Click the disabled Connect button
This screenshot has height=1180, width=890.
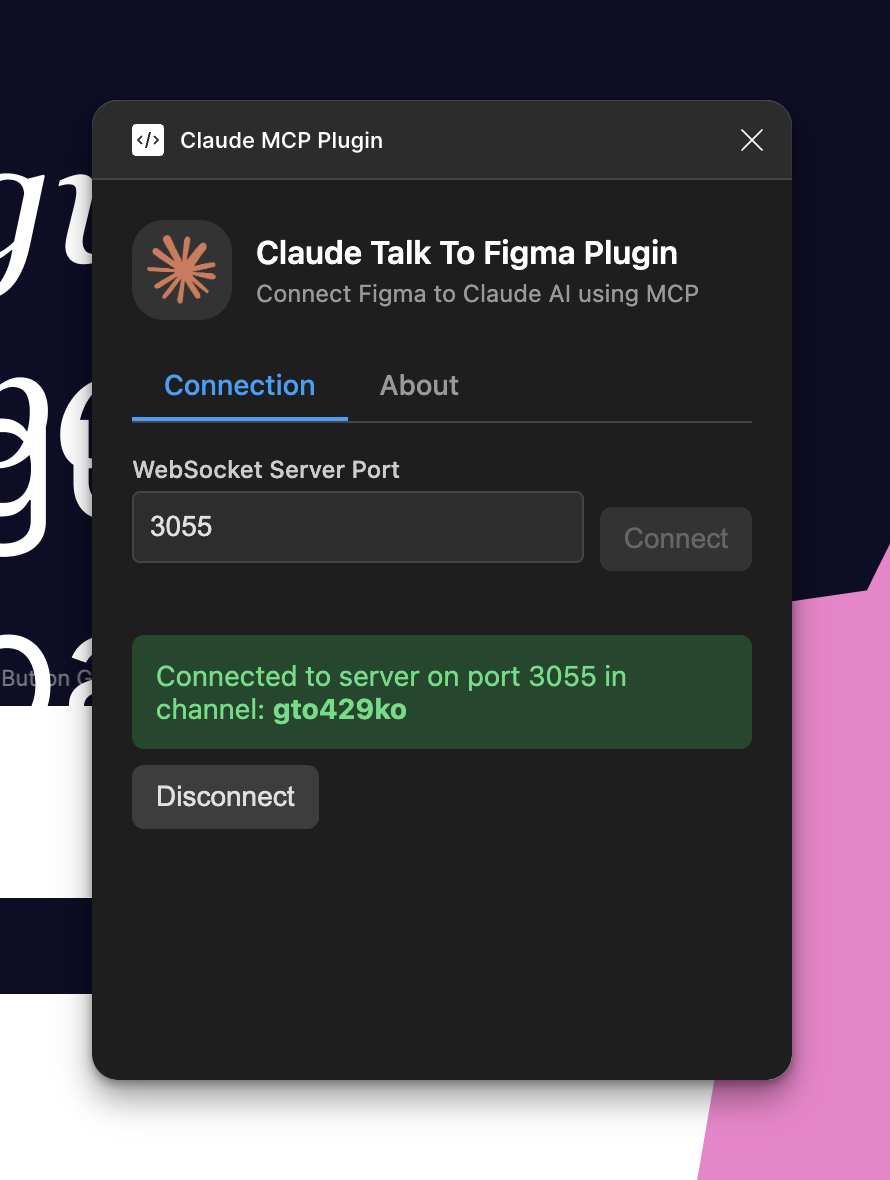pyautogui.click(x=675, y=539)
